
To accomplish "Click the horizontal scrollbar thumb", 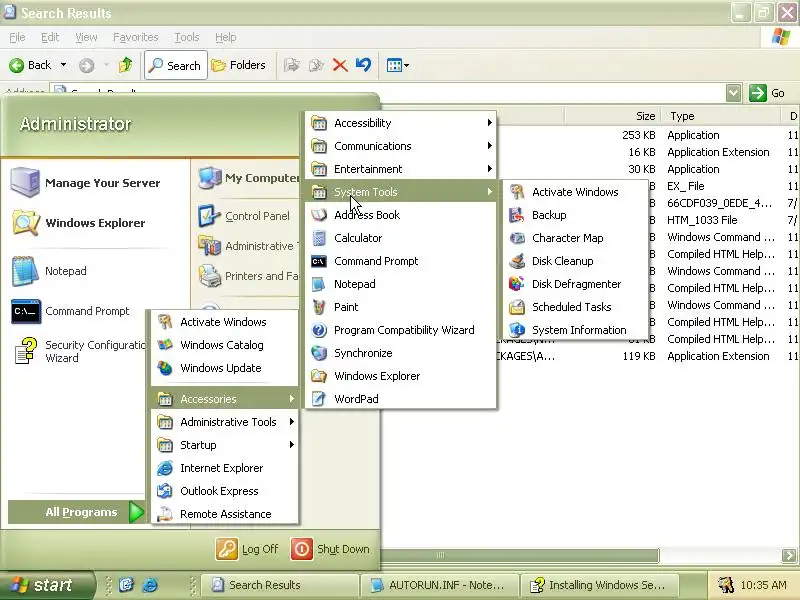I will (x=519, y=555).
